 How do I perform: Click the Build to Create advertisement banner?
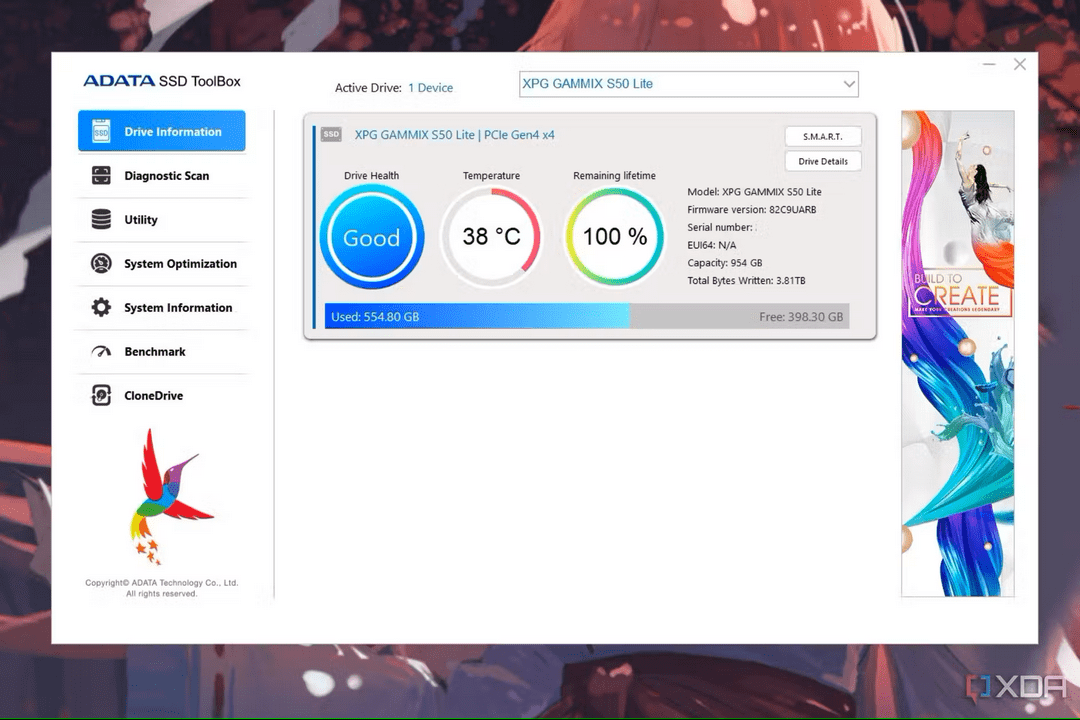[957, 353]
